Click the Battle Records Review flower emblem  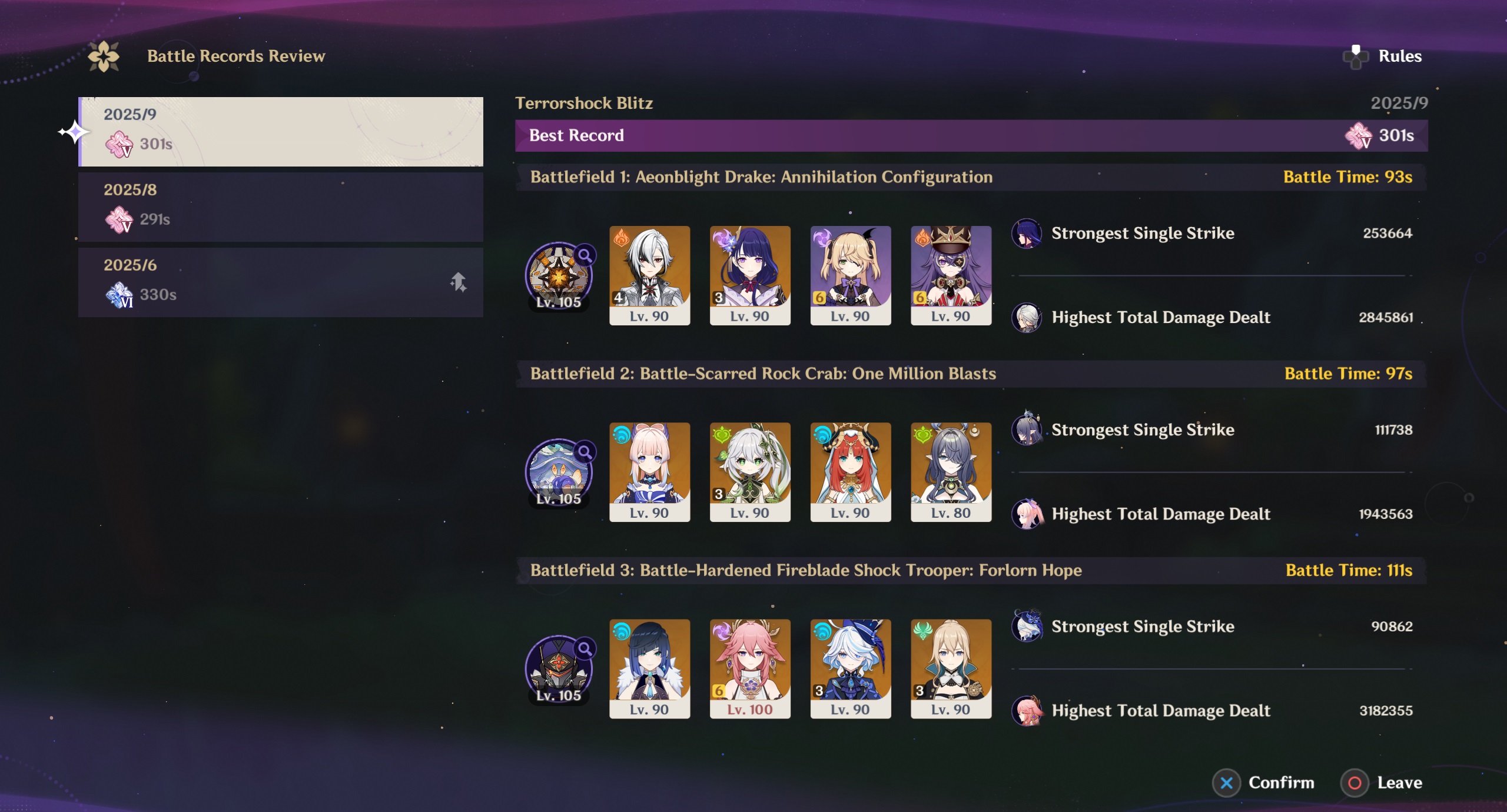[104, 56]
